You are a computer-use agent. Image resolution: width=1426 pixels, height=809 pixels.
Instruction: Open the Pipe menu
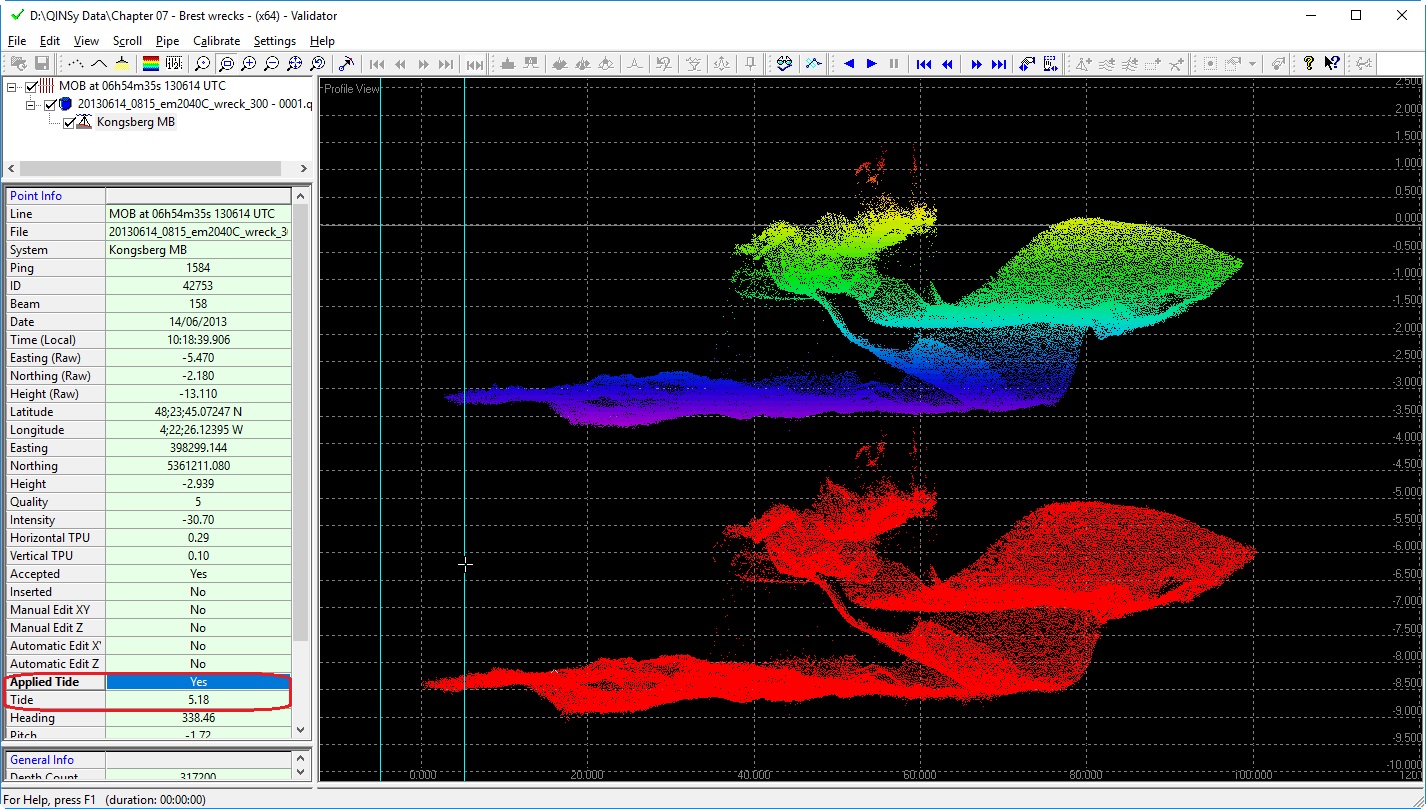click(x=167, y=41)
